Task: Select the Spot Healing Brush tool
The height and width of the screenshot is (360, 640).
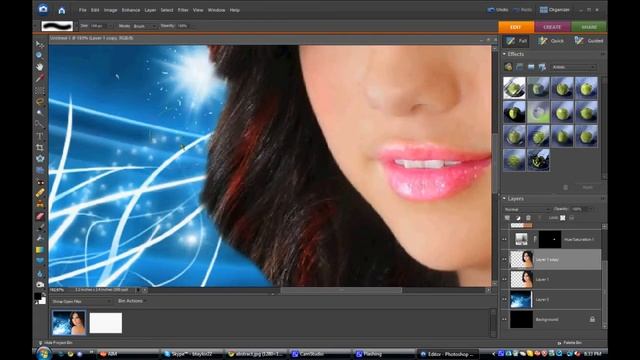Action: 40,193
